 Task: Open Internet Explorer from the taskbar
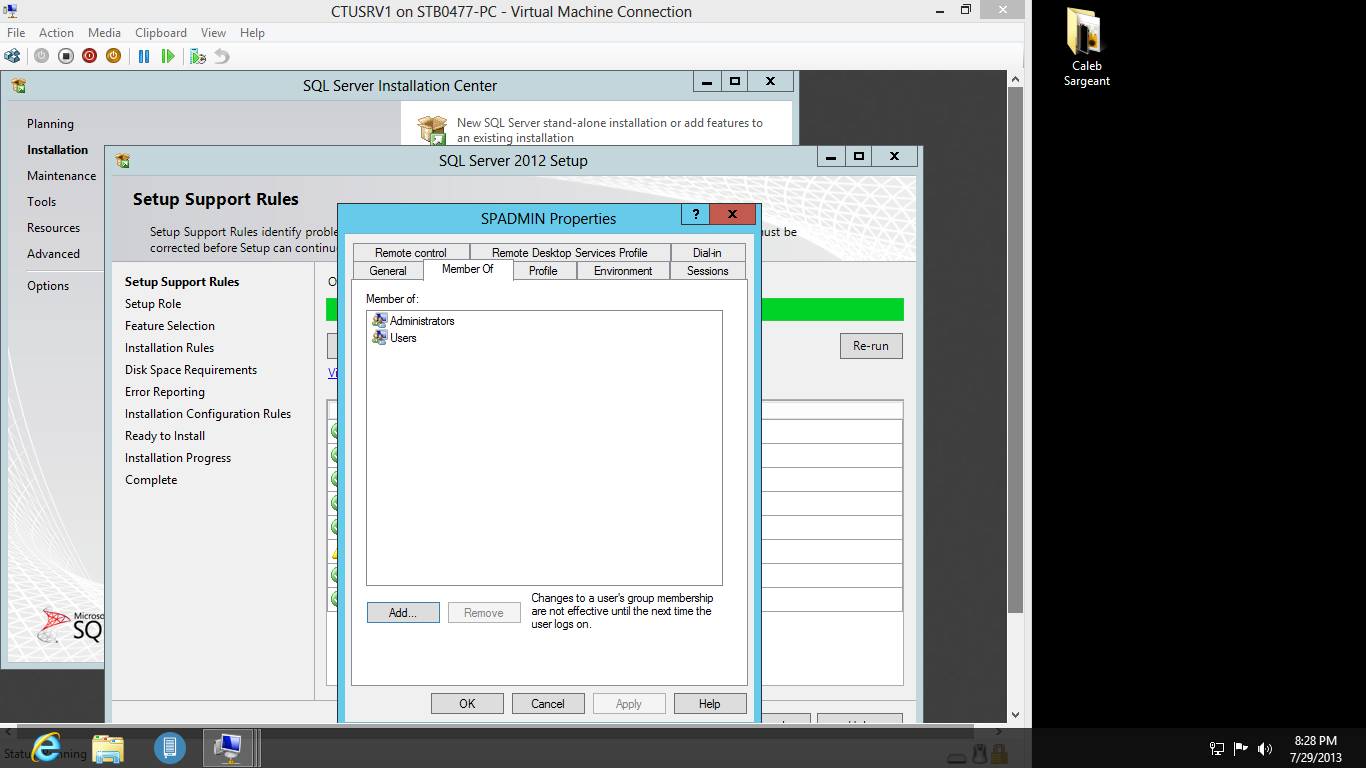(46, 747)
